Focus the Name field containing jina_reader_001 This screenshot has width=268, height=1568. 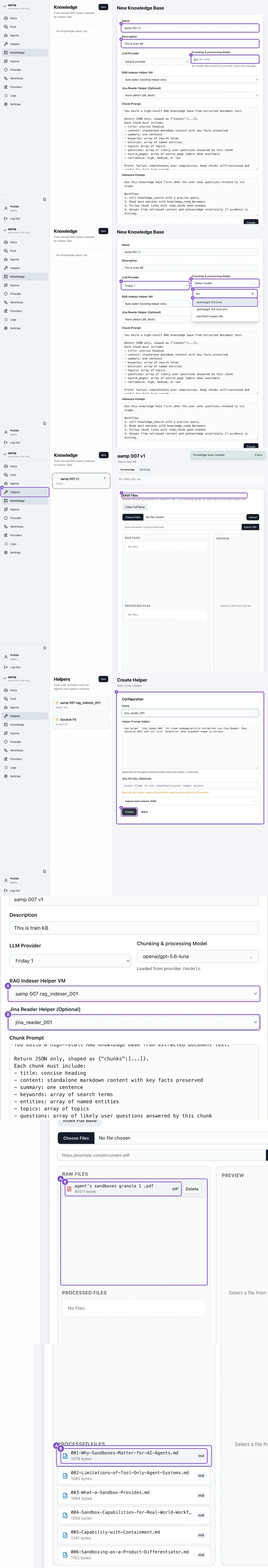point(190,713)
